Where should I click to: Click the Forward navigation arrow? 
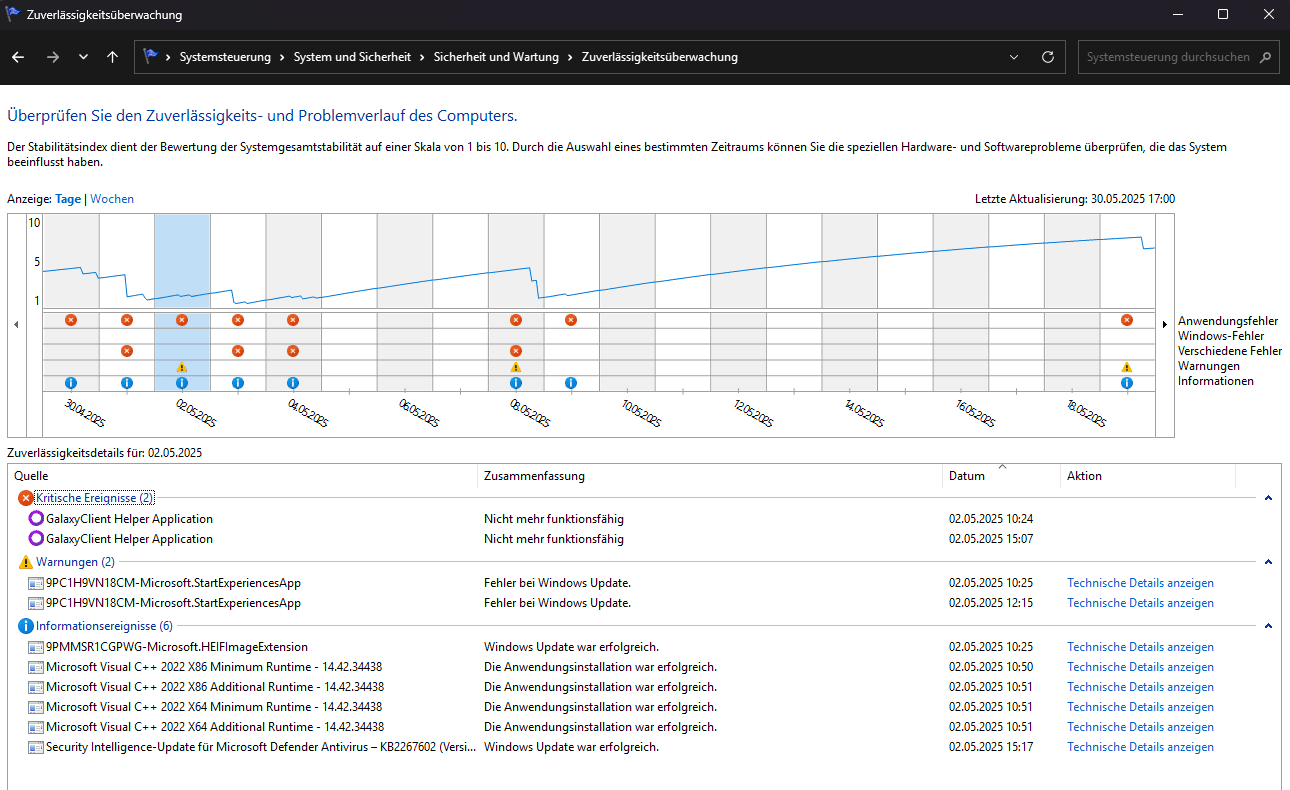coord(53,57)
